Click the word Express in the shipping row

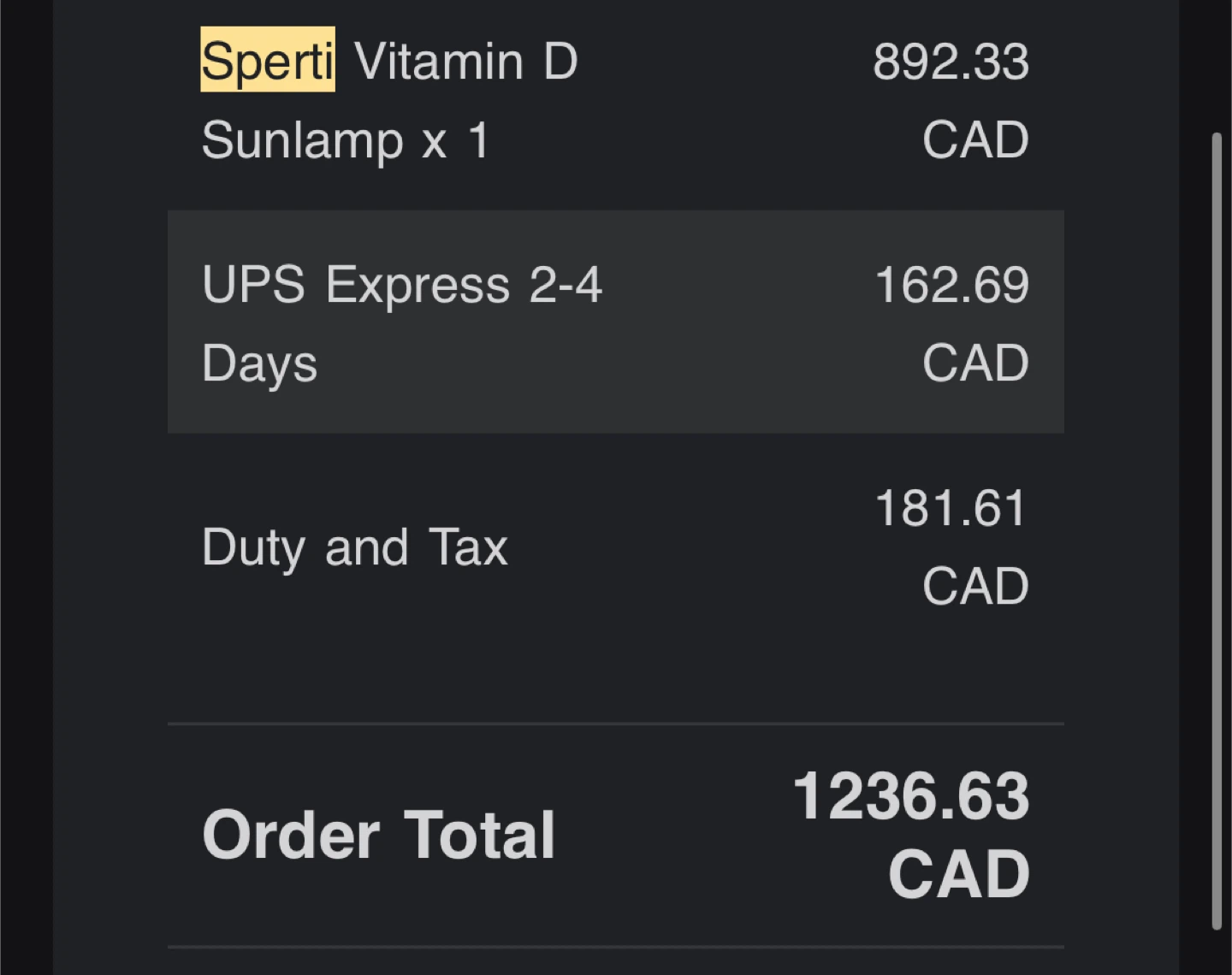coord(418,286)
